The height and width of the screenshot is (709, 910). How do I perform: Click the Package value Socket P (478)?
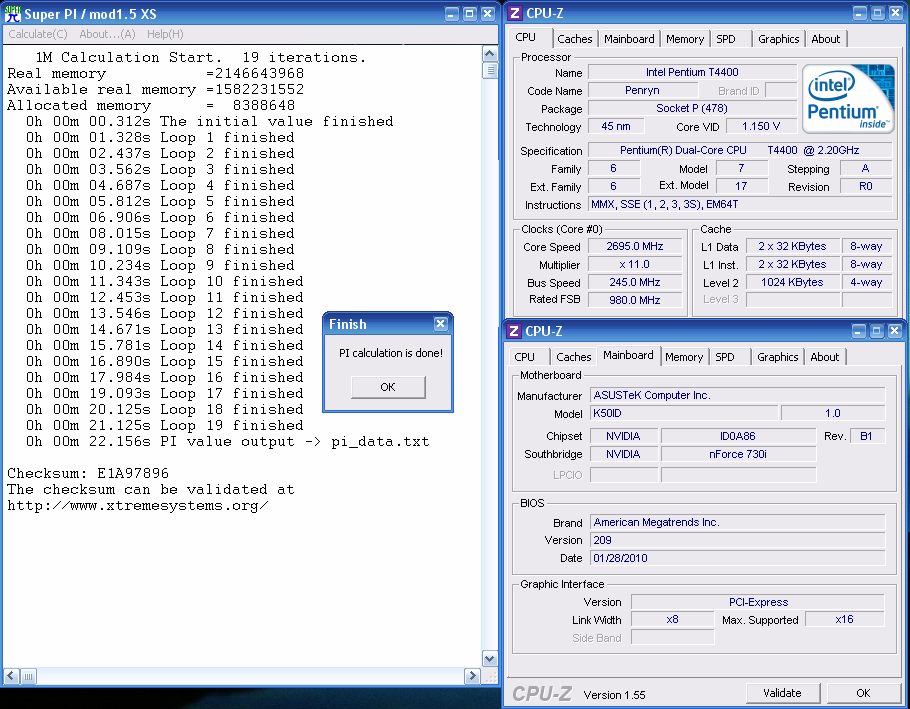click(692, 108)
